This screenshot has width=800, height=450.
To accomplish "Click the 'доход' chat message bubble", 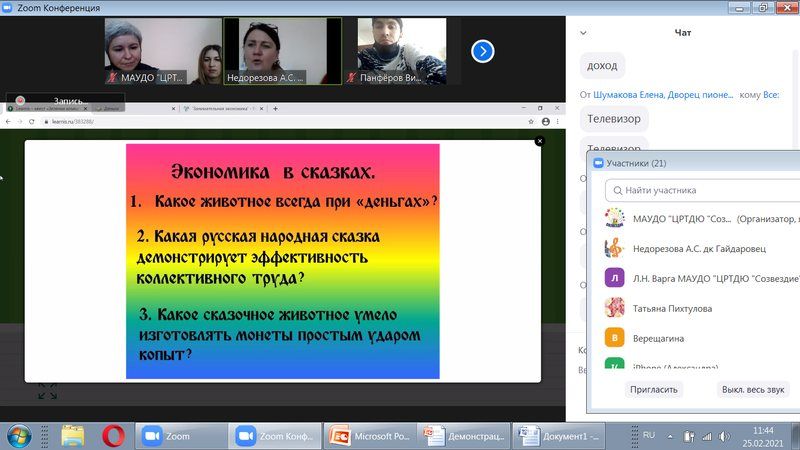I will click(602, 66).
